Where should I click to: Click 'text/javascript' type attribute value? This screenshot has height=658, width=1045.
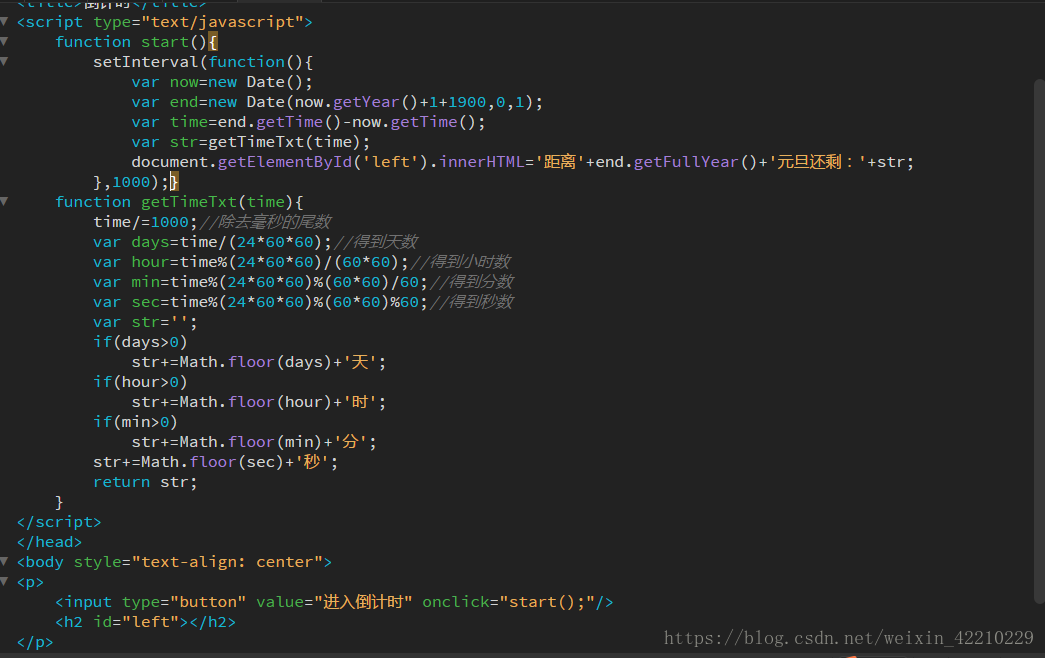tap(223, 22)
